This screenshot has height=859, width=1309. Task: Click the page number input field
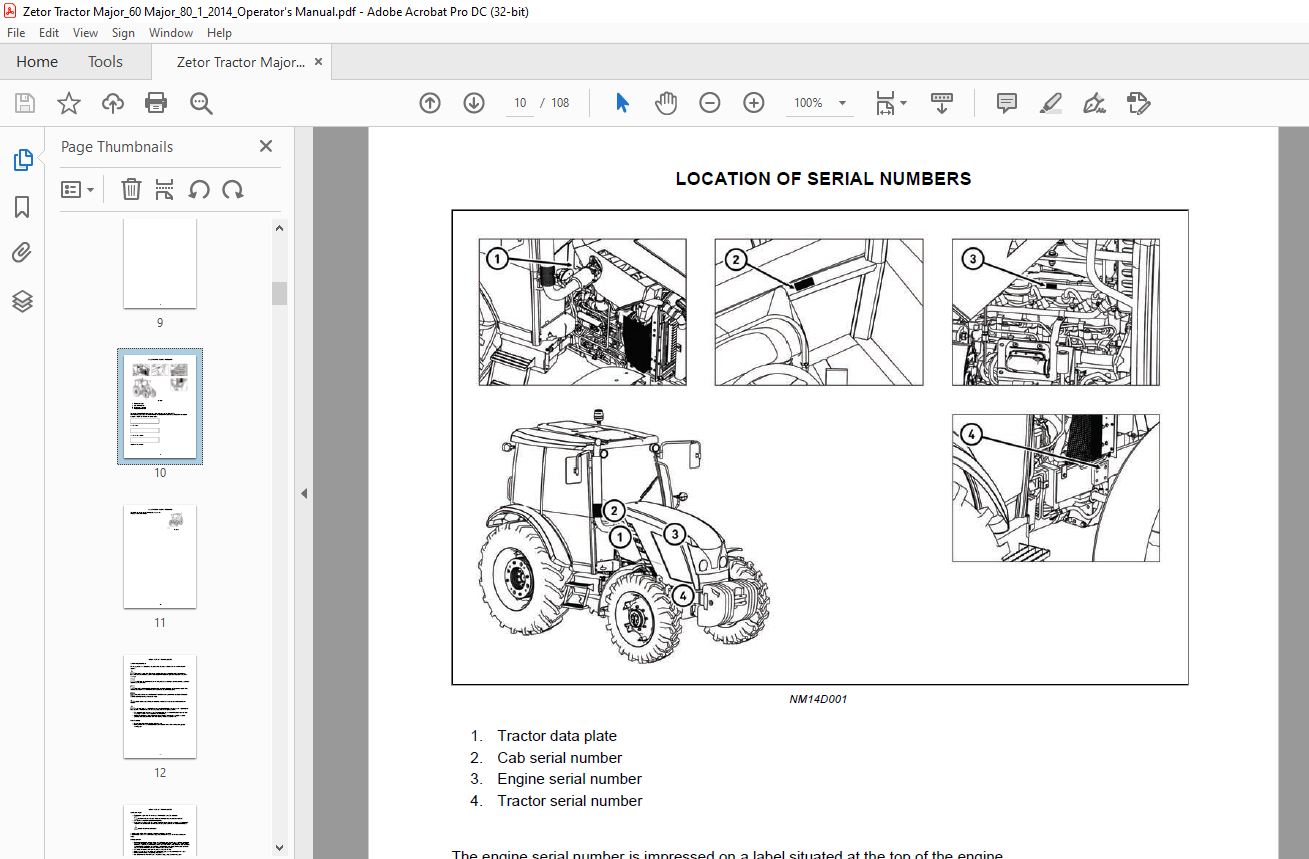pyautogui.click(x=520, y=103)
